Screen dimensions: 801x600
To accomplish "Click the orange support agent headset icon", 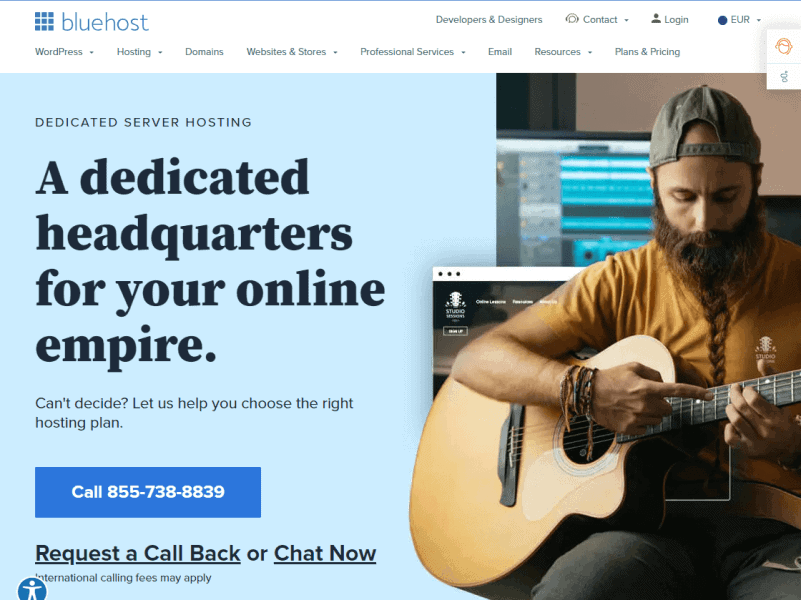I will pyautogui.click(x=784, y=46).
